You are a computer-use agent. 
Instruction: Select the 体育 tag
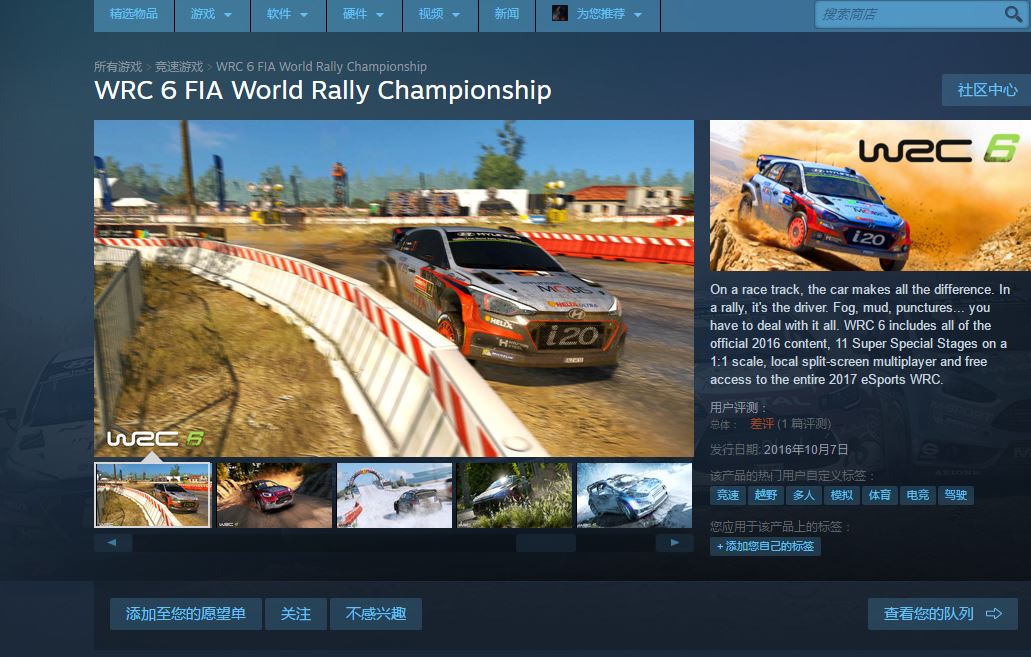(x=879, y=495)
